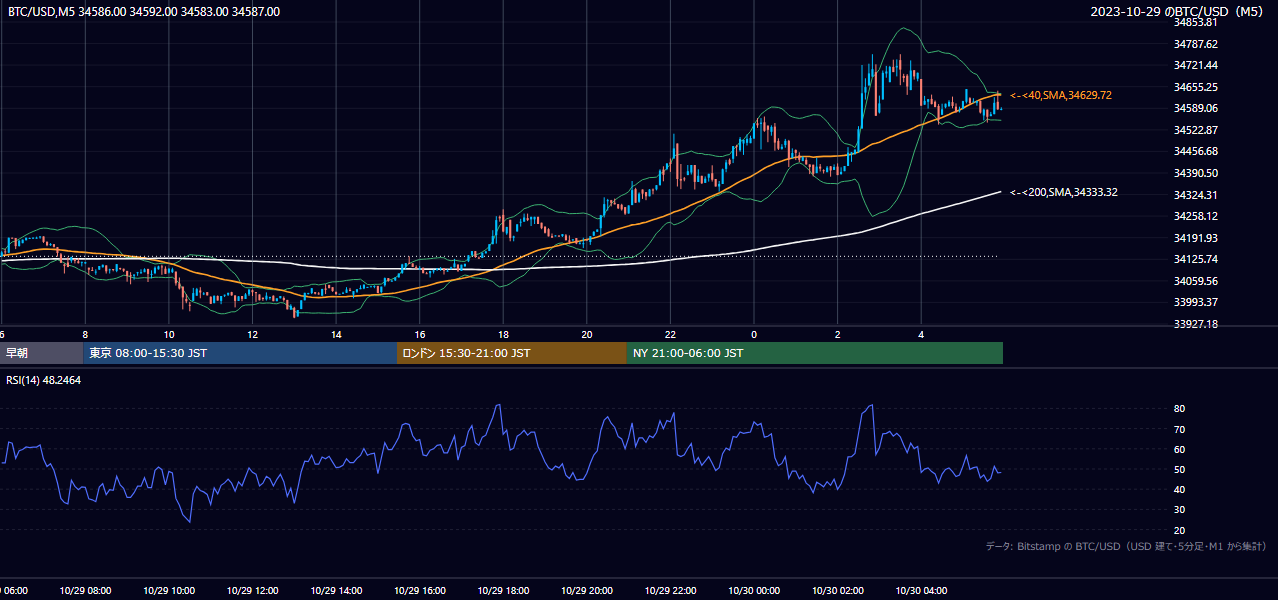
Task: Click the RSI scale value 30
Action: pyautogui.click(x=1179, y=510)
